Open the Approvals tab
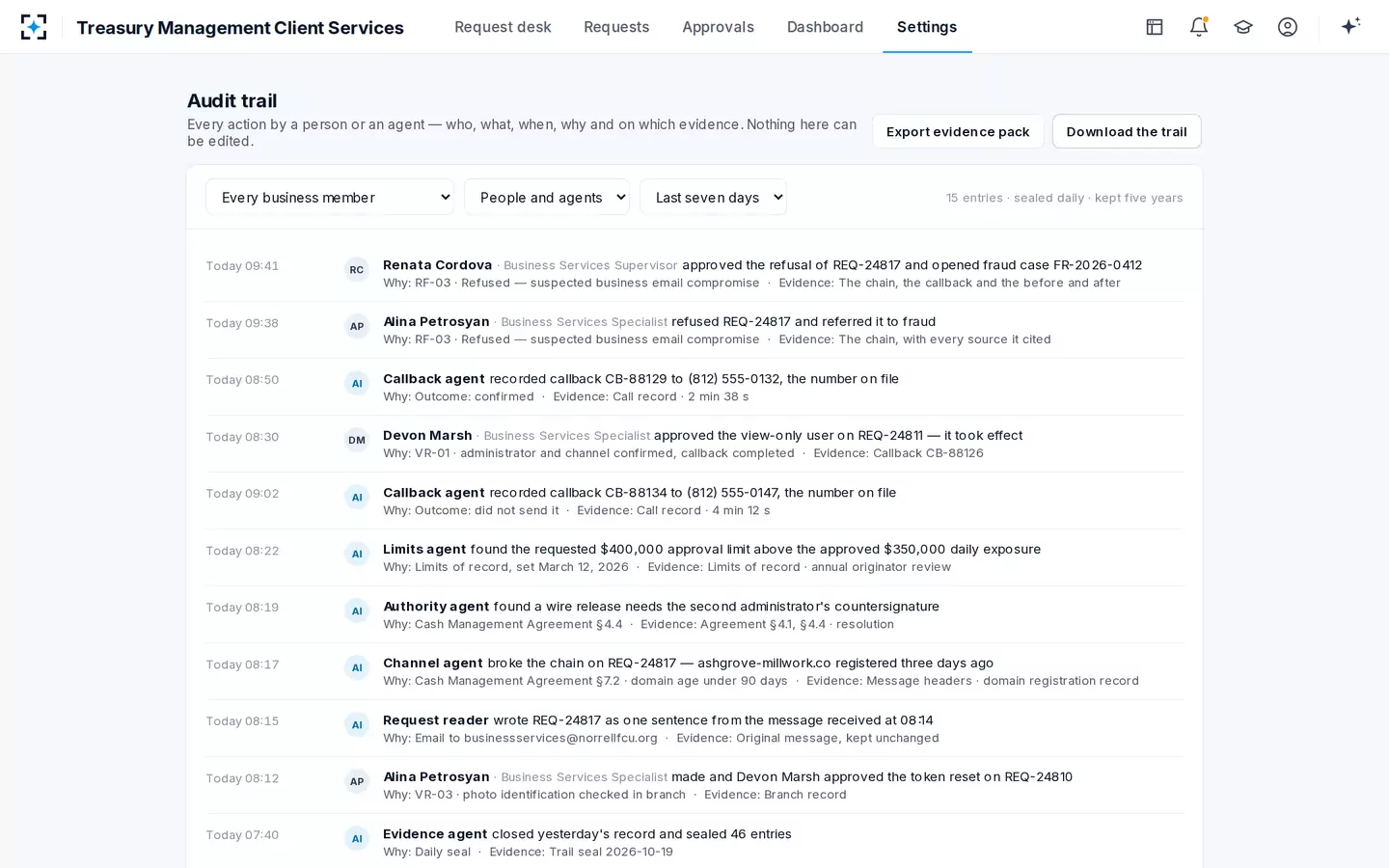Image resolution: width=1389 pixels, height=868 pixels. pos(718,27)
